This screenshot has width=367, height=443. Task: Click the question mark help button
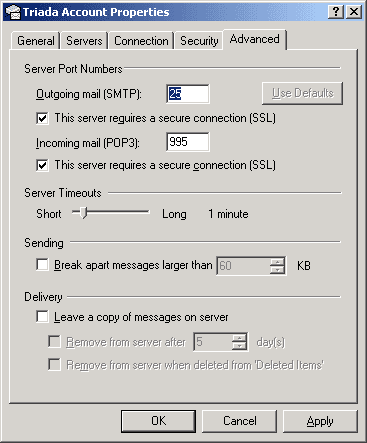pyautogui.click(x=335, y=12)
